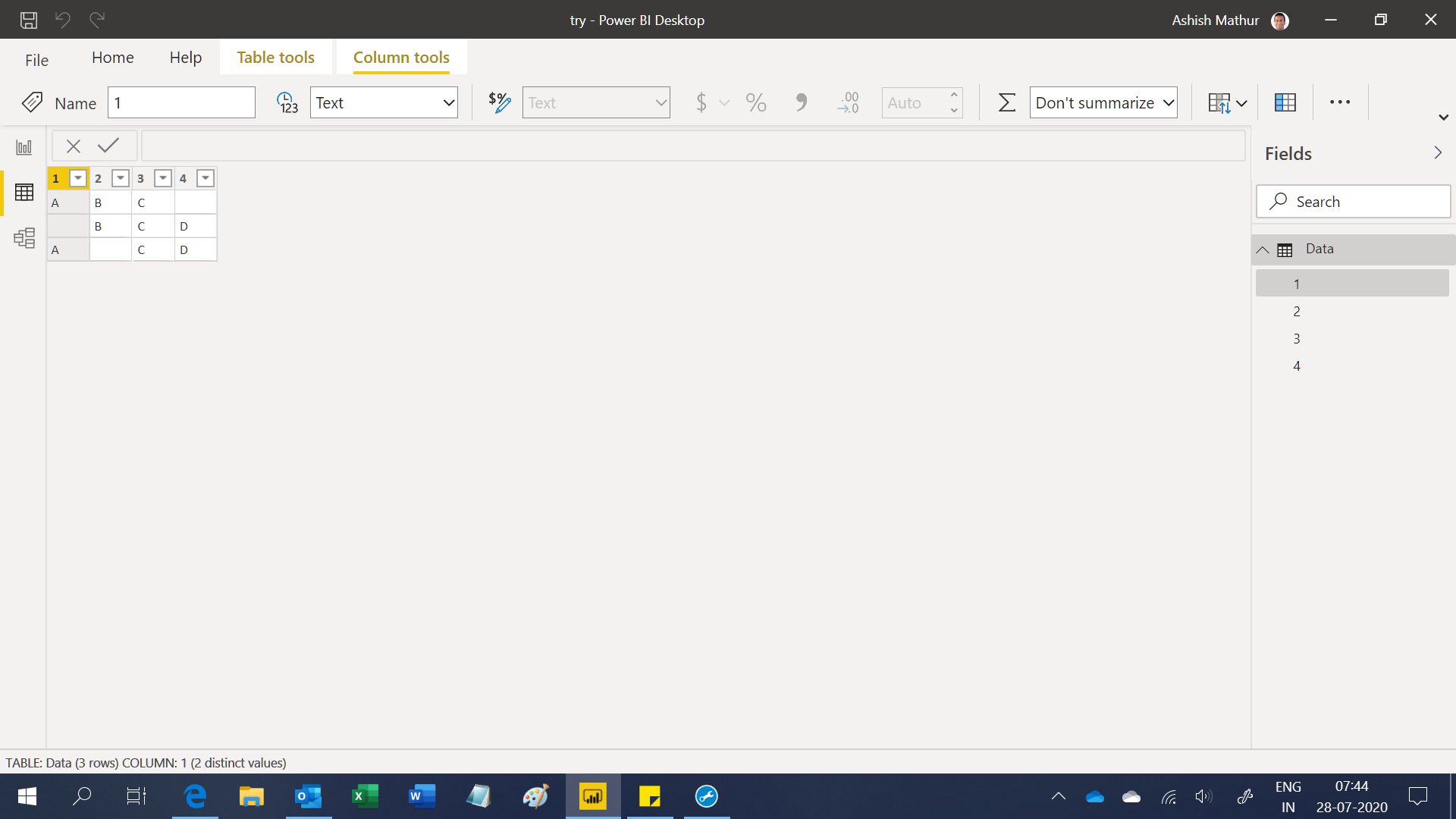Viewport: 1456px width, 819px height.
Task: Open Don't summarize dropdown
Action: click(1103, 102)
